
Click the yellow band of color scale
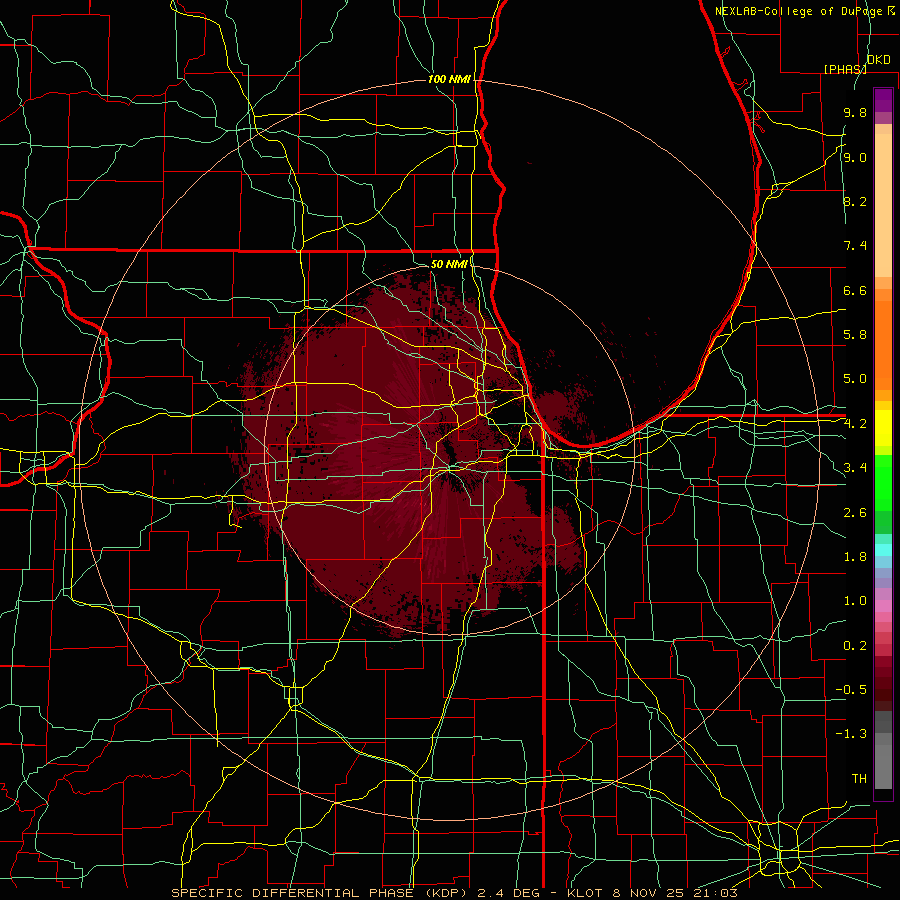click(883, 428)
